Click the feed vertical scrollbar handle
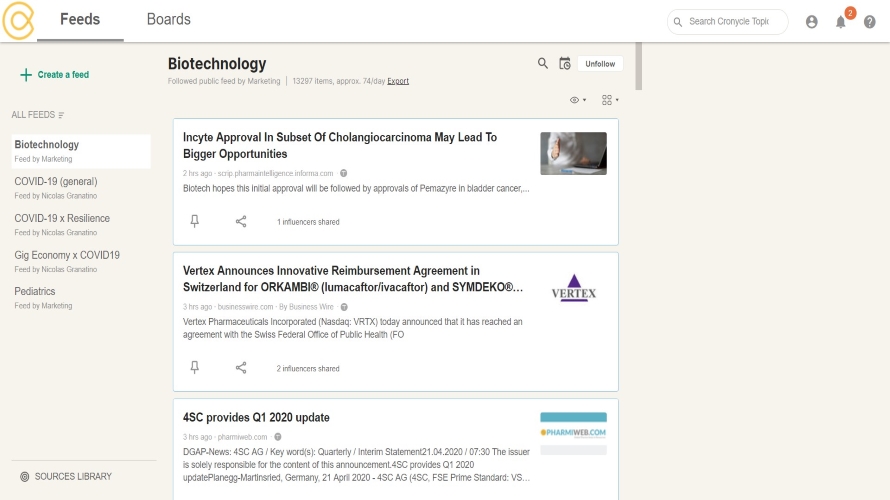The image size is (890, 500). 639,66
